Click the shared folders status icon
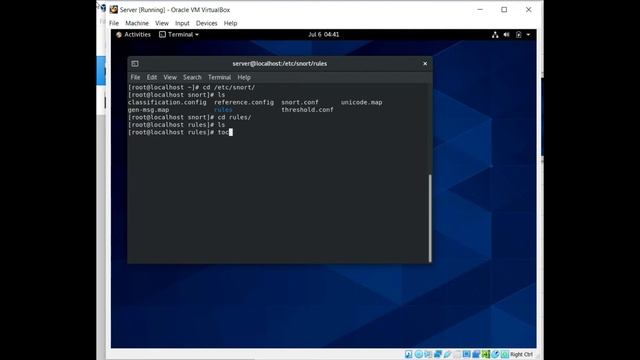Image resolution: width=640 pixels, height=360 pixels. point(457,354)
